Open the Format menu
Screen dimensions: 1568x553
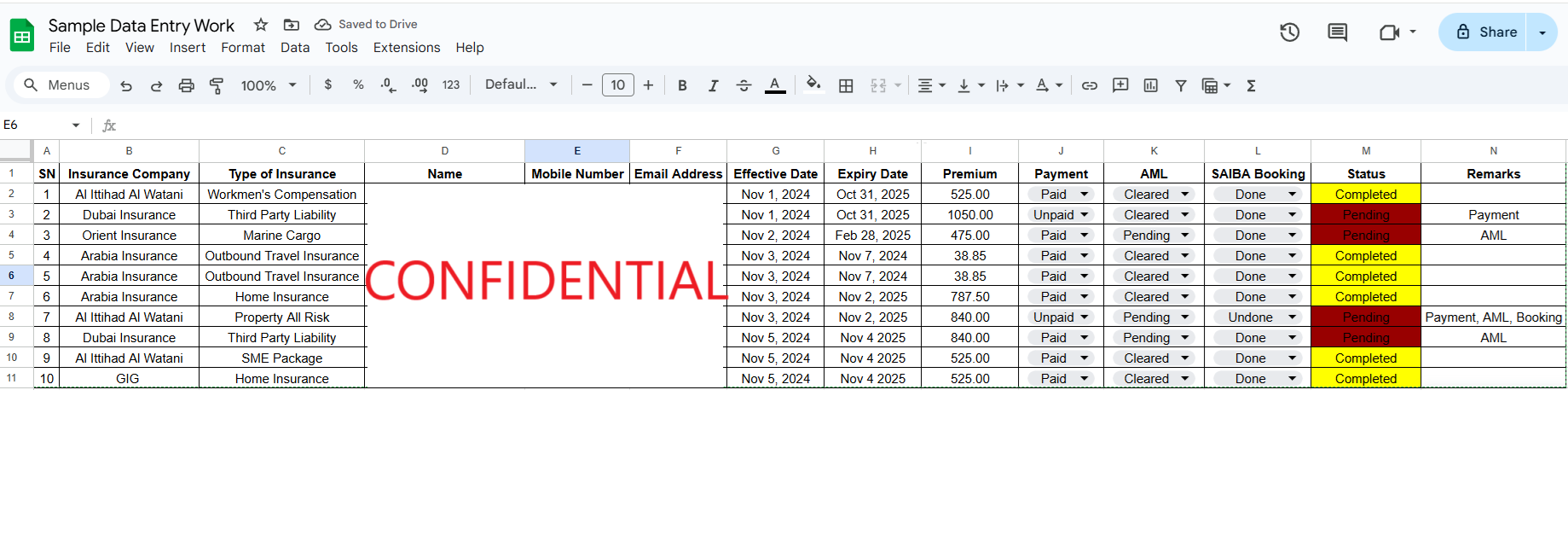(243, 48)
